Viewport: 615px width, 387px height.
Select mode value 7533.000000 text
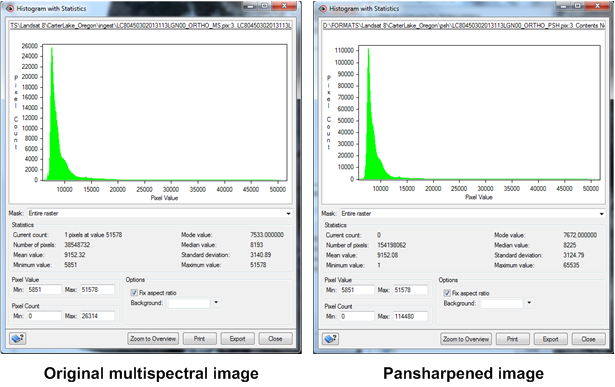267,235
